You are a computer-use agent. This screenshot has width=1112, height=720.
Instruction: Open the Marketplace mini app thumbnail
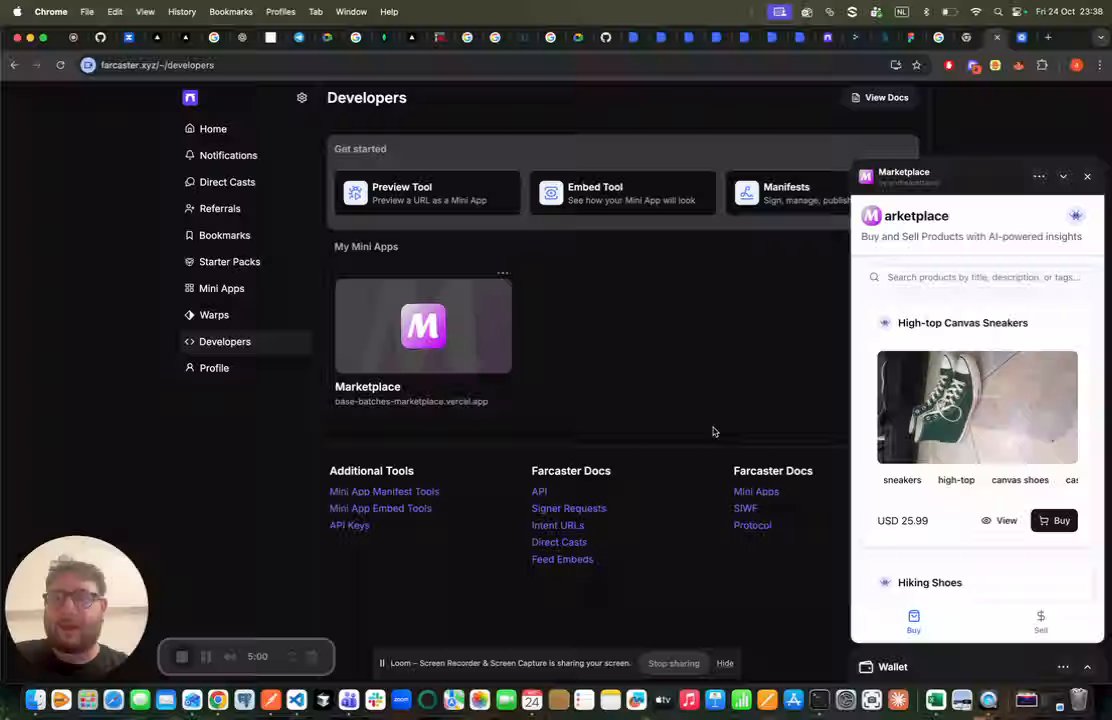tap(423, 326)
